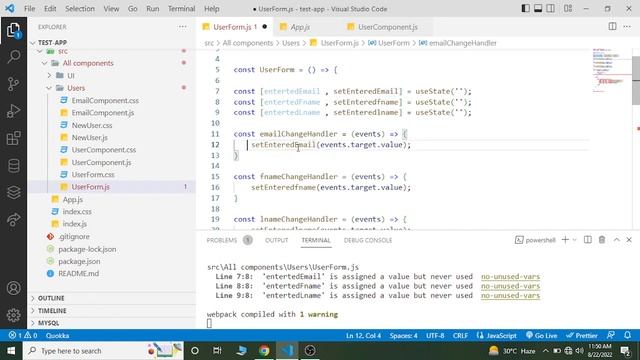Image resolution: width=640 pixels, height=360 pixels.
Task: Kill the terminal with the trash icon
Action: point(602,240)
